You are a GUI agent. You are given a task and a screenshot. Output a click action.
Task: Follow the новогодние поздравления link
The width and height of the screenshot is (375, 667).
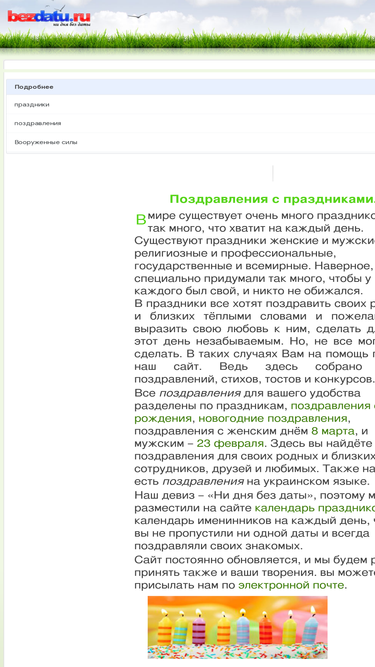point(273,418)
